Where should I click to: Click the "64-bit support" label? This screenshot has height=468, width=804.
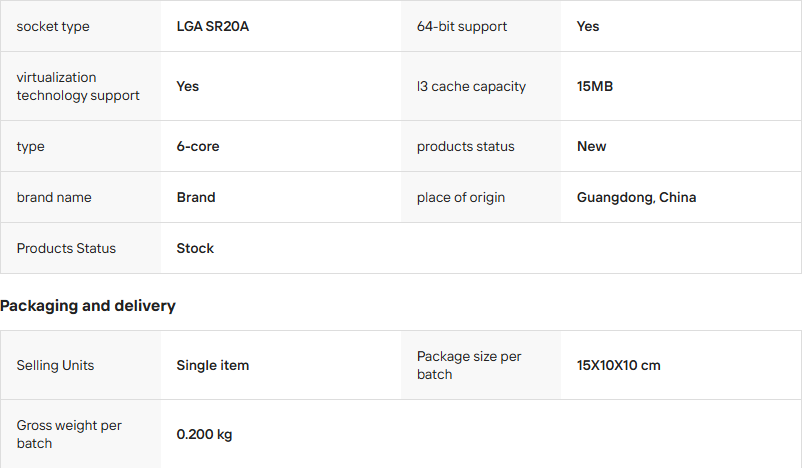462,26
